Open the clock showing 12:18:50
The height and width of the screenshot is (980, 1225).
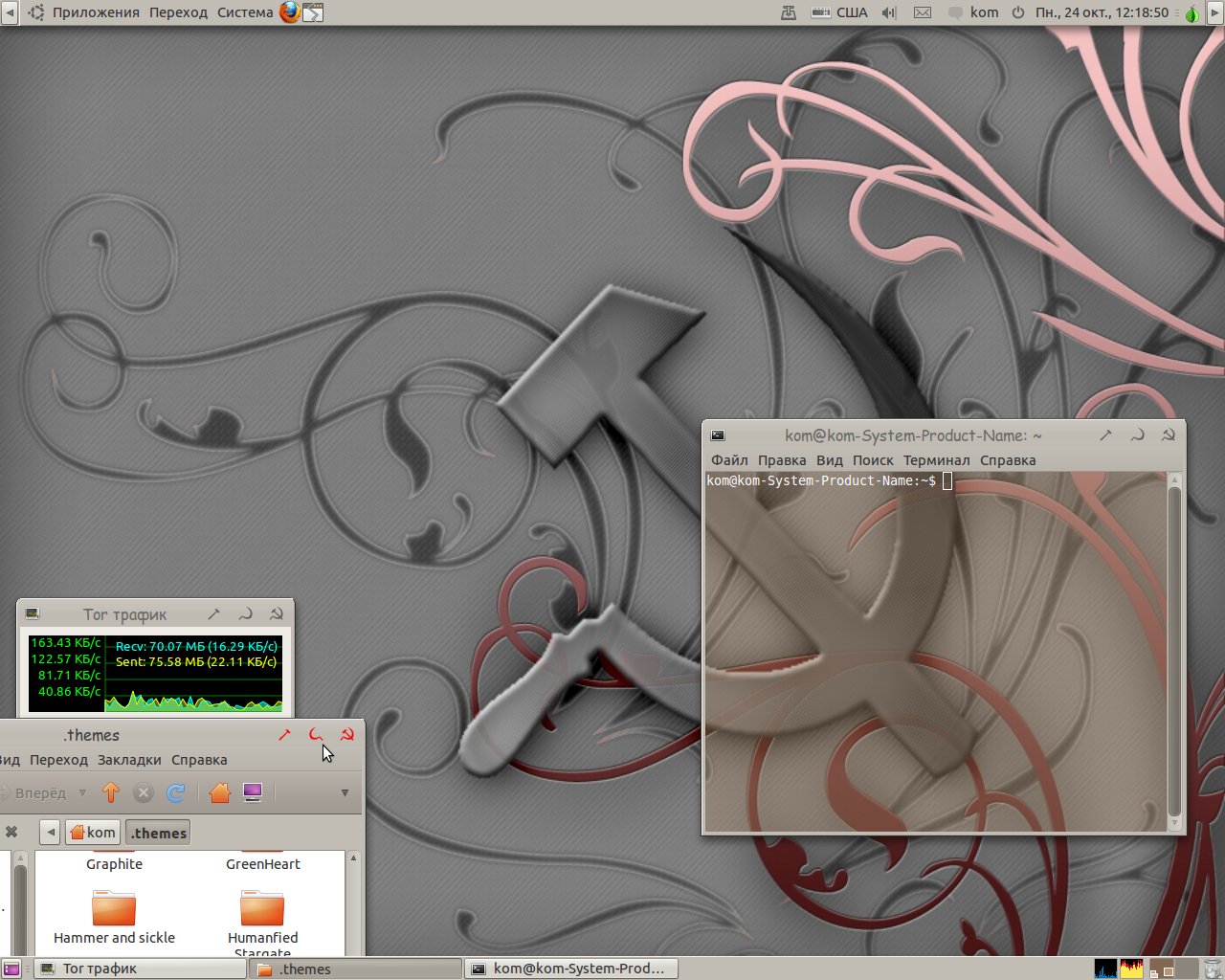pos(1102,12)
